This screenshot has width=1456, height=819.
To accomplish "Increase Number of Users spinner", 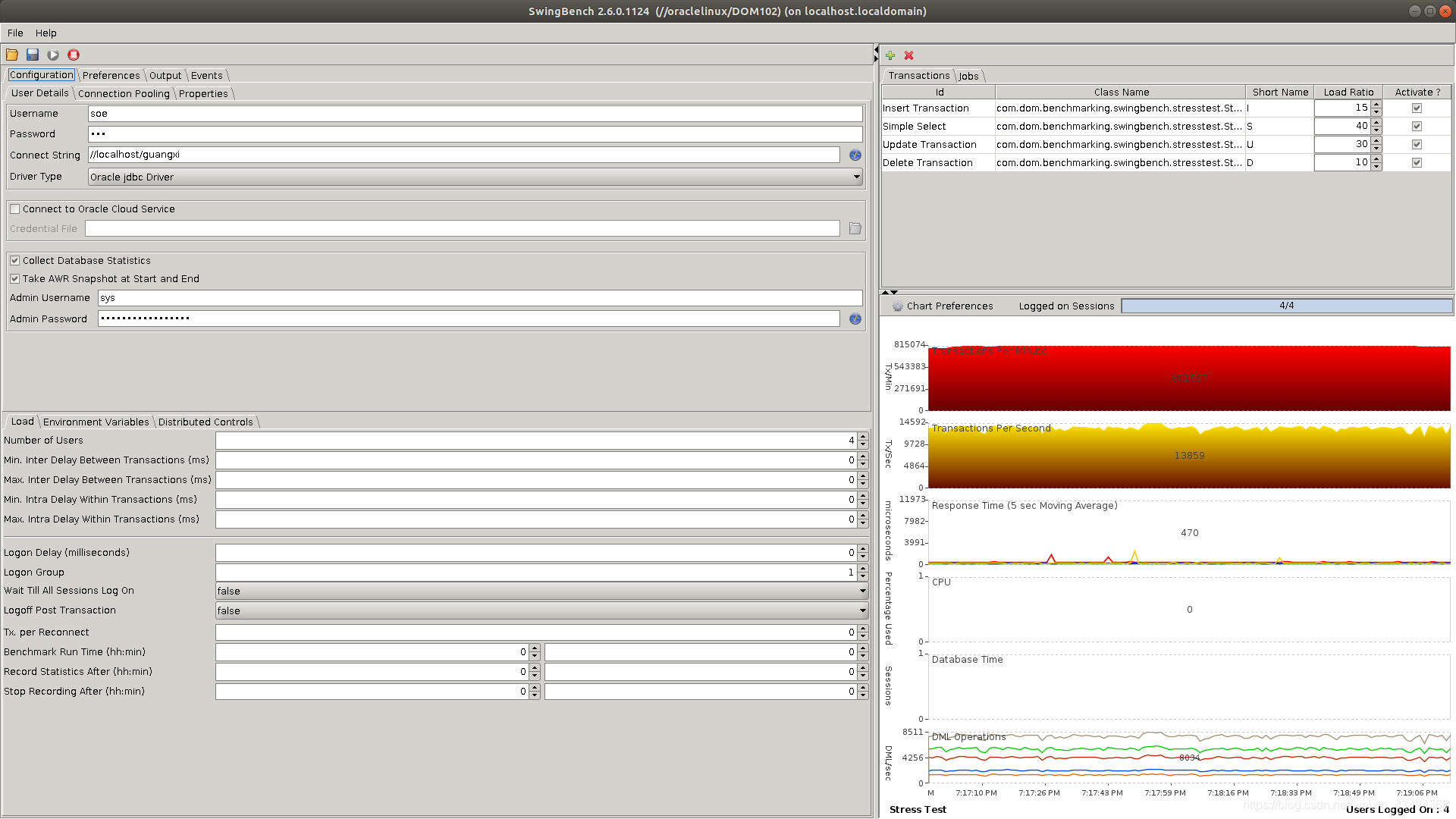I will pyautogui.click(x=863, y=437).
